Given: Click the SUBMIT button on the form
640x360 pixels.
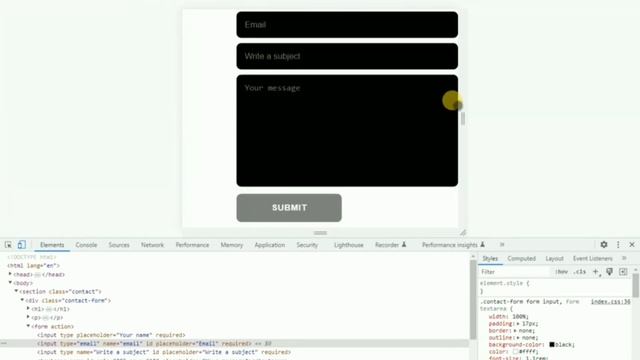Looking at the screenshot, I should pyautogui.click(x=289, y=208).
